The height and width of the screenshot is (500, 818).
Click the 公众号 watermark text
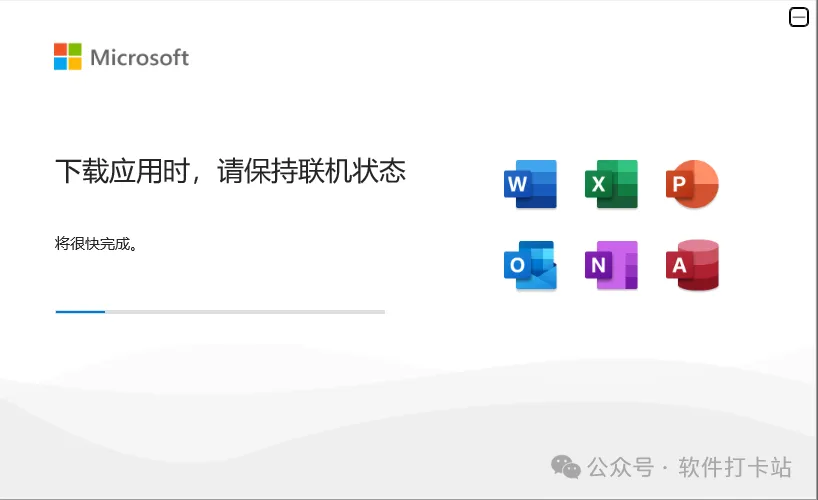point(620,467)
